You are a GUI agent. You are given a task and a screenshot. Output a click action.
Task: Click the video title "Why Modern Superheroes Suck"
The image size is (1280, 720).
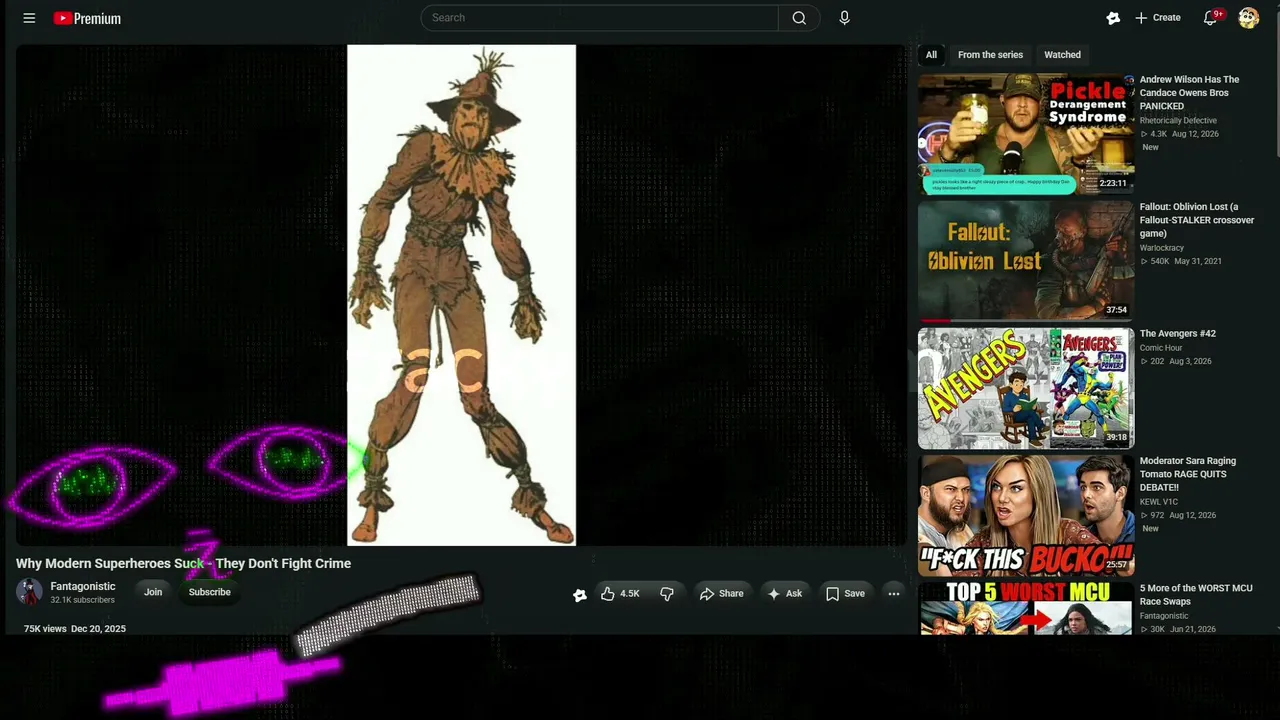pos(183,564)
